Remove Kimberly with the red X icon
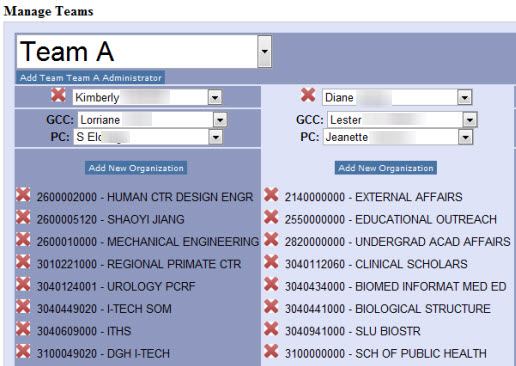The width and height of the screenshot is (516, 366). pyautogui.click(x=58, y=95)
